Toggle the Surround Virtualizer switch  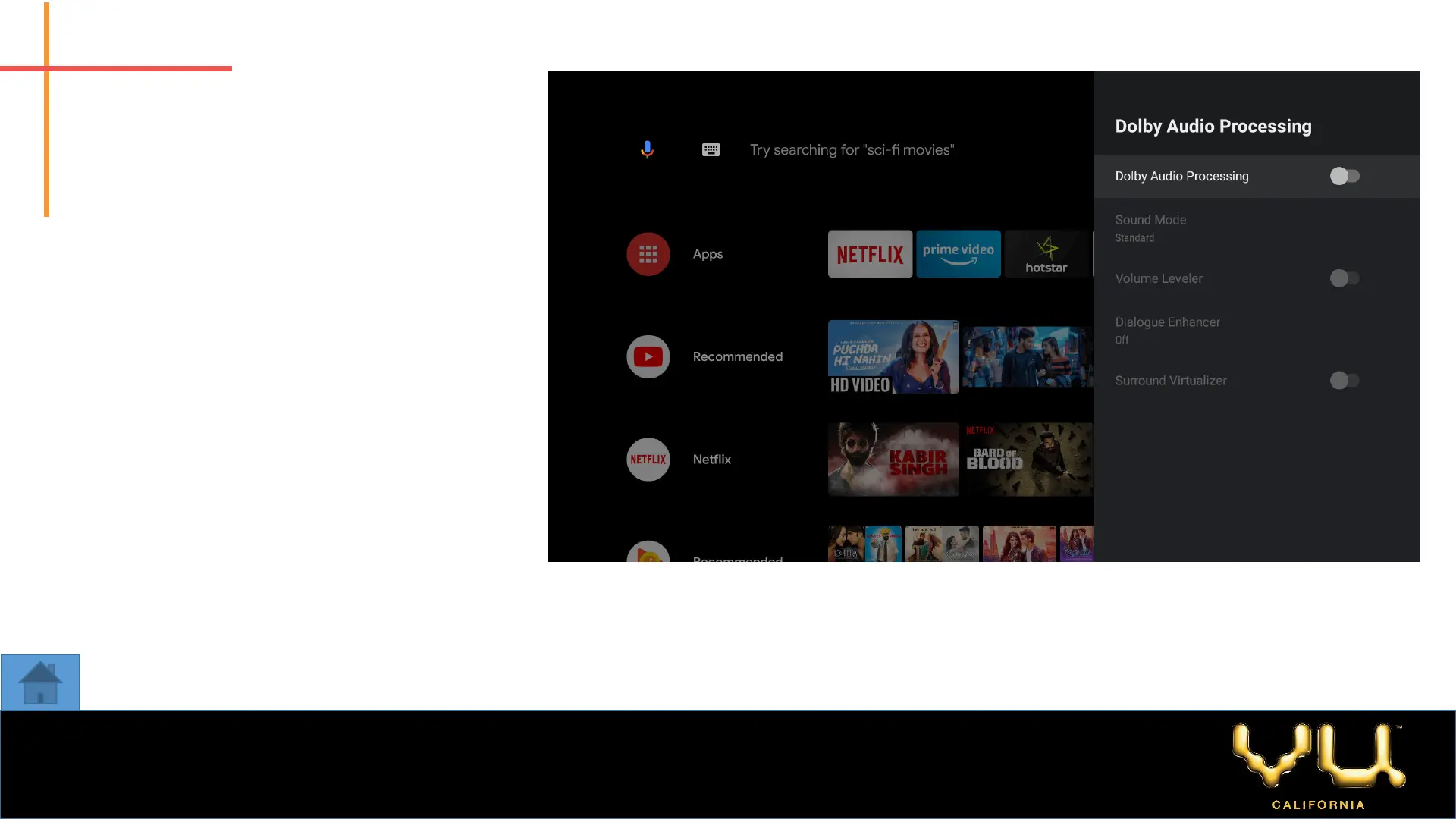(x=1345, y=381)
